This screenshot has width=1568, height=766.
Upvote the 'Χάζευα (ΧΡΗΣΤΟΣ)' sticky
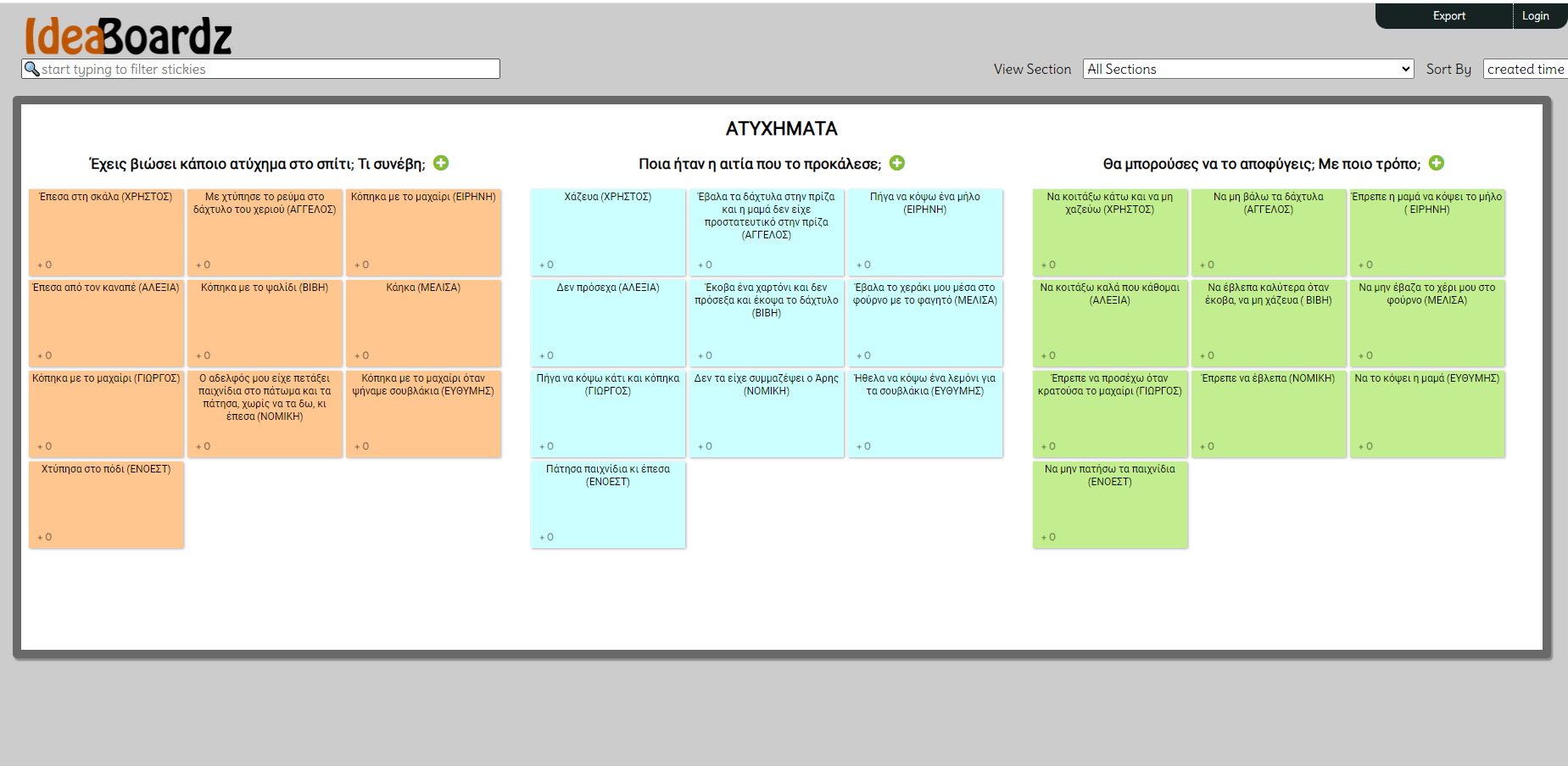click(x=547, y=265)
